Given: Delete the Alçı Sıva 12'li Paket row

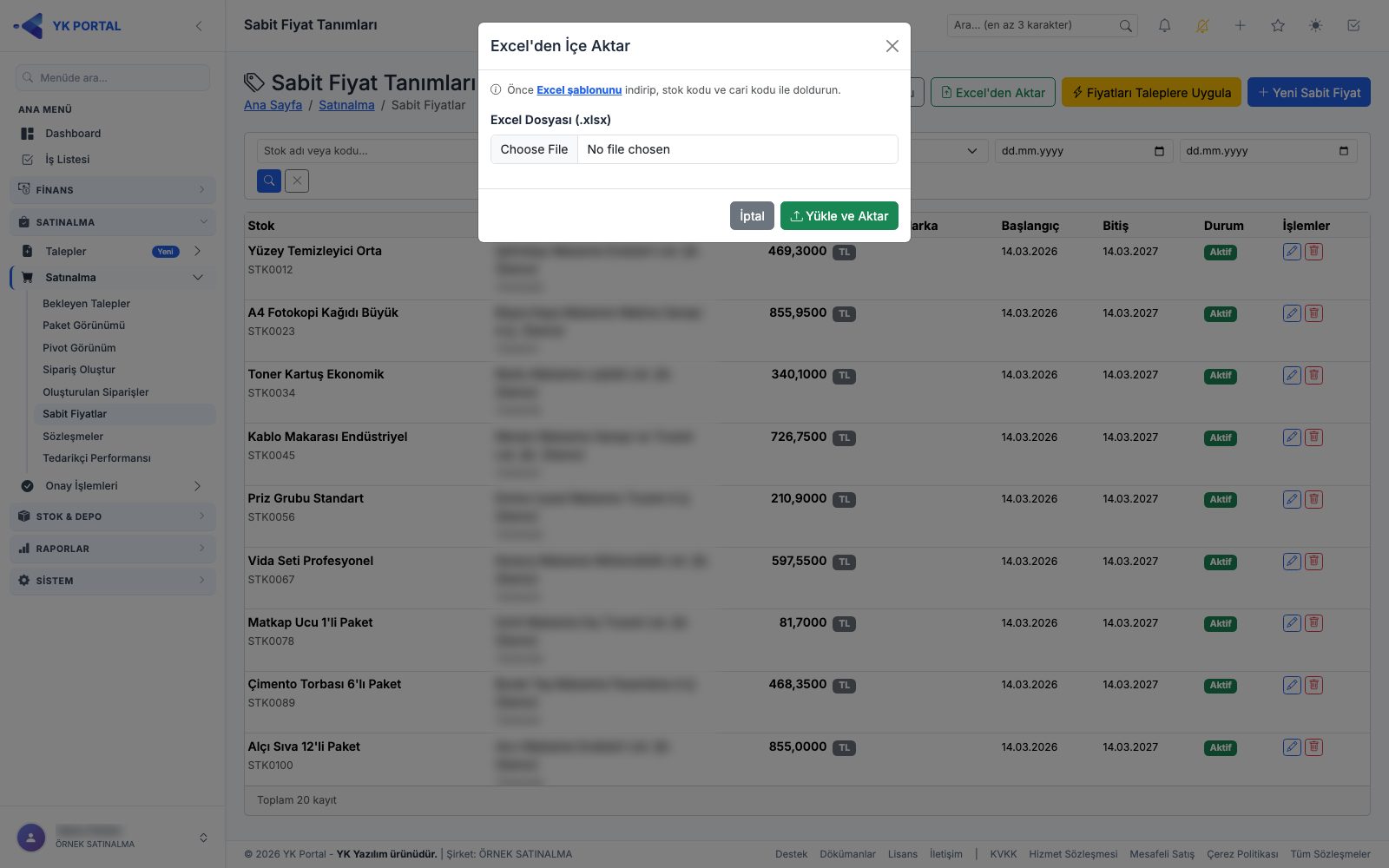Looking at the screenshot, I should tap(1314, 747).
